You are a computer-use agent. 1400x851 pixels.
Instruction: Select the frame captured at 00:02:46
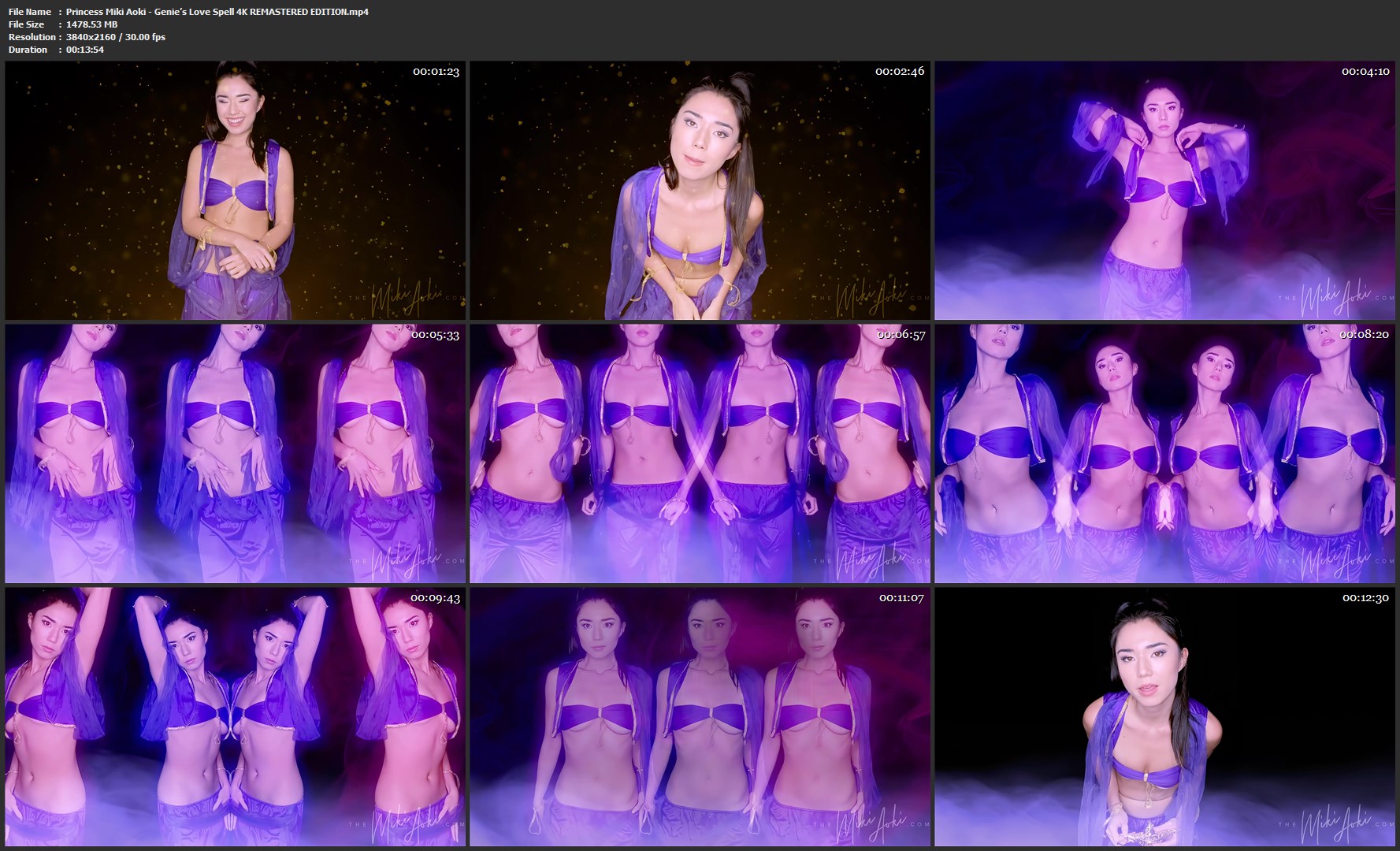coord(700,190)
